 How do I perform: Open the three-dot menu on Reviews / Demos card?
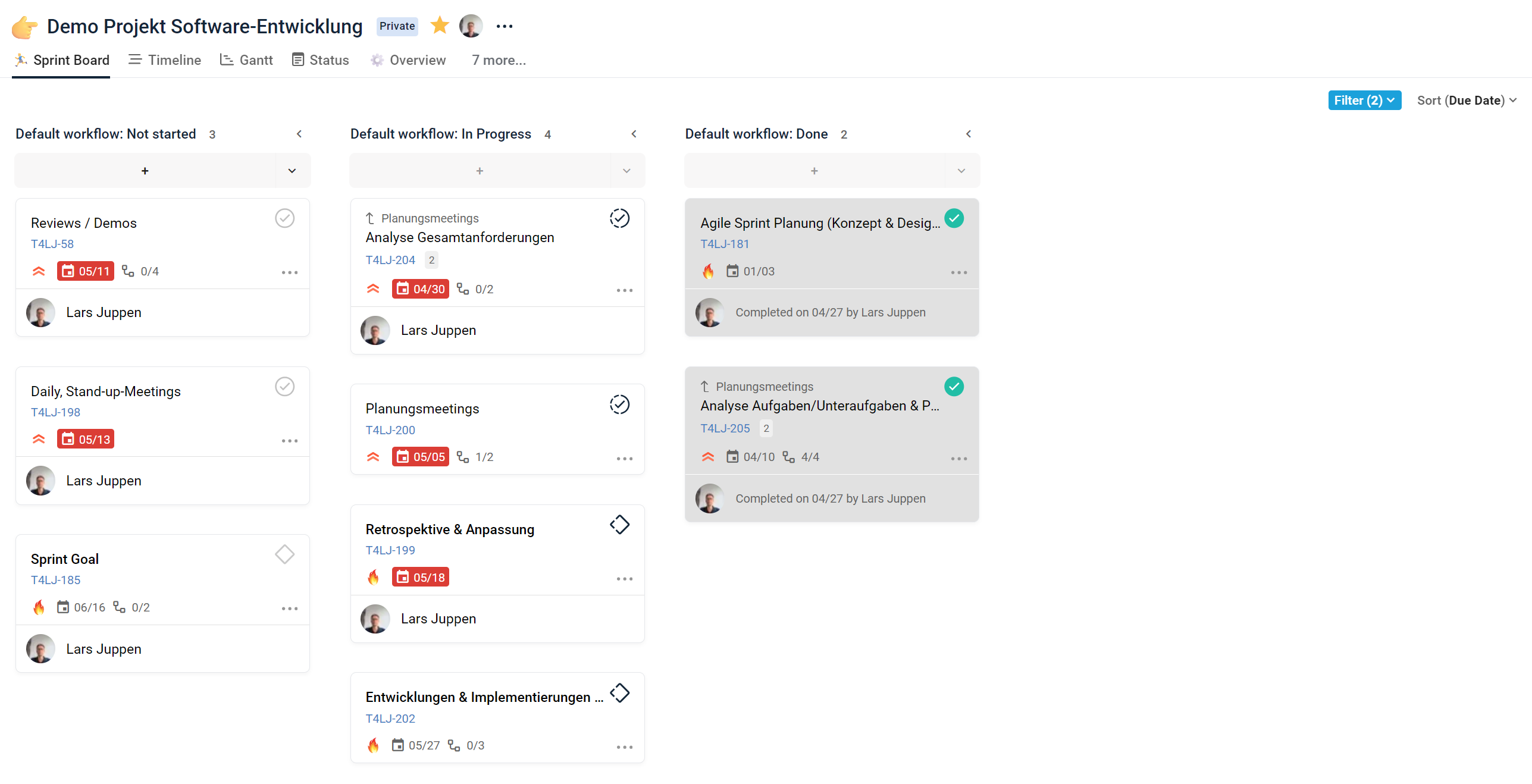pyautogui.click(x=290, y=272)
